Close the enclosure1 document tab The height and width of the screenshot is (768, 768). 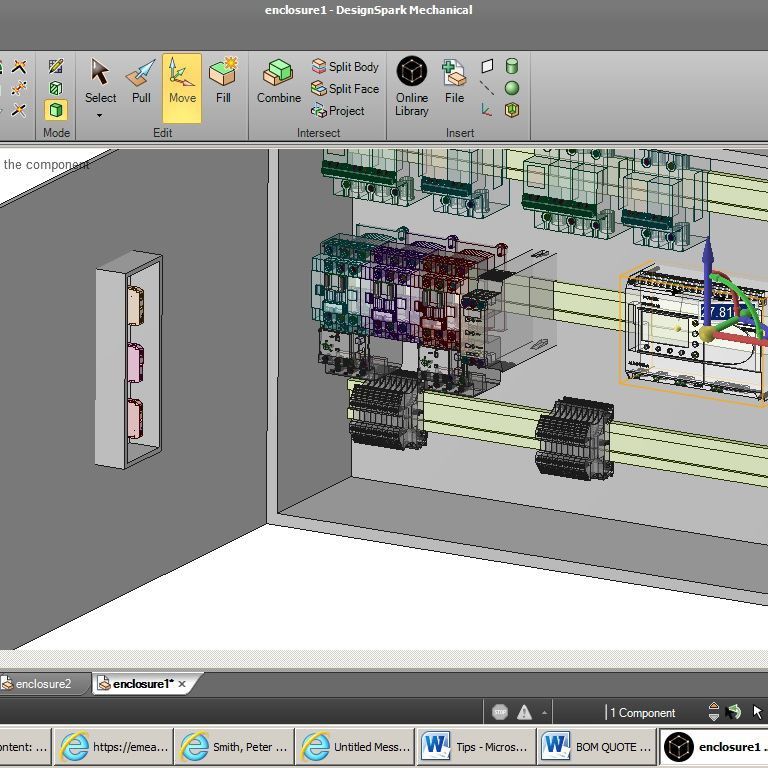click(182, 684)
